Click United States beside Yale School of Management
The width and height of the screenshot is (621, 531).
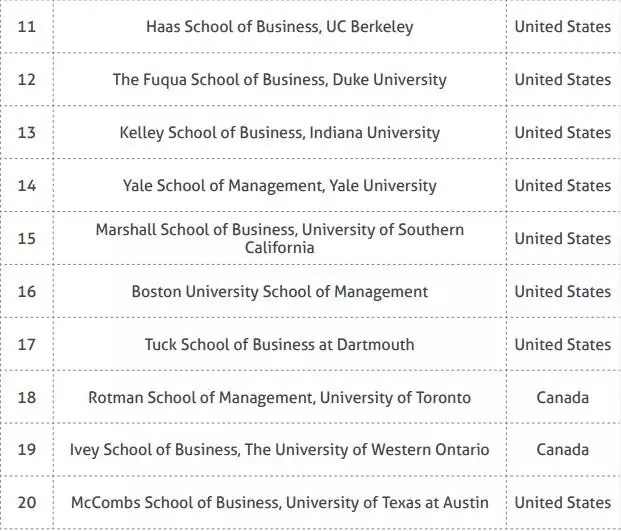tap(562, 186)
